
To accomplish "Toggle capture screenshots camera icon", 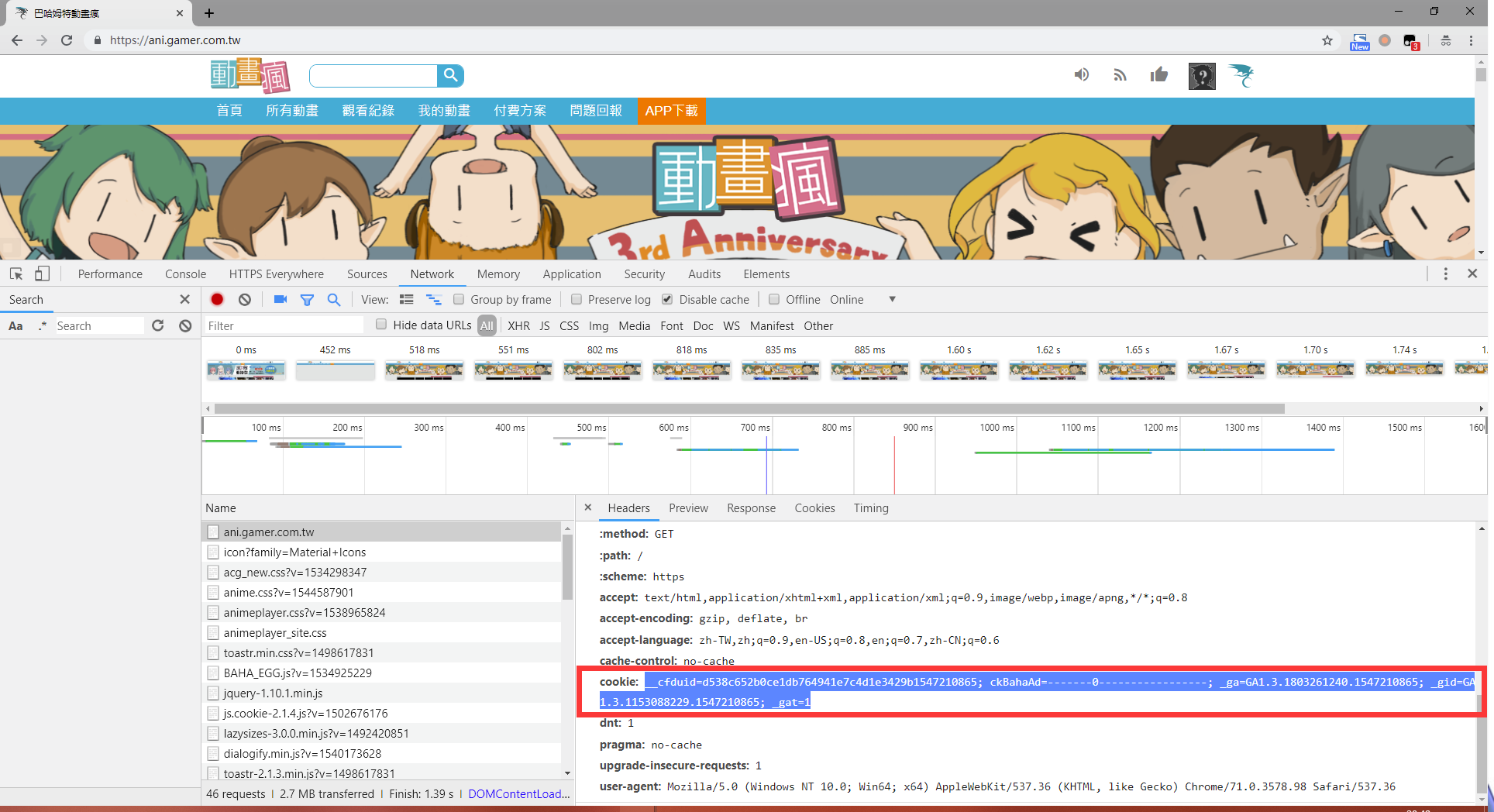I will click(281, 300).
